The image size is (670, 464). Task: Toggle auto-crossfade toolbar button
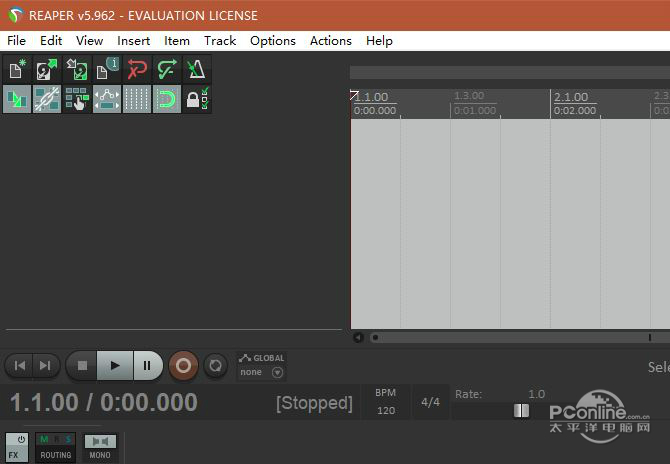pyautogui.click(x=17, y=99)
